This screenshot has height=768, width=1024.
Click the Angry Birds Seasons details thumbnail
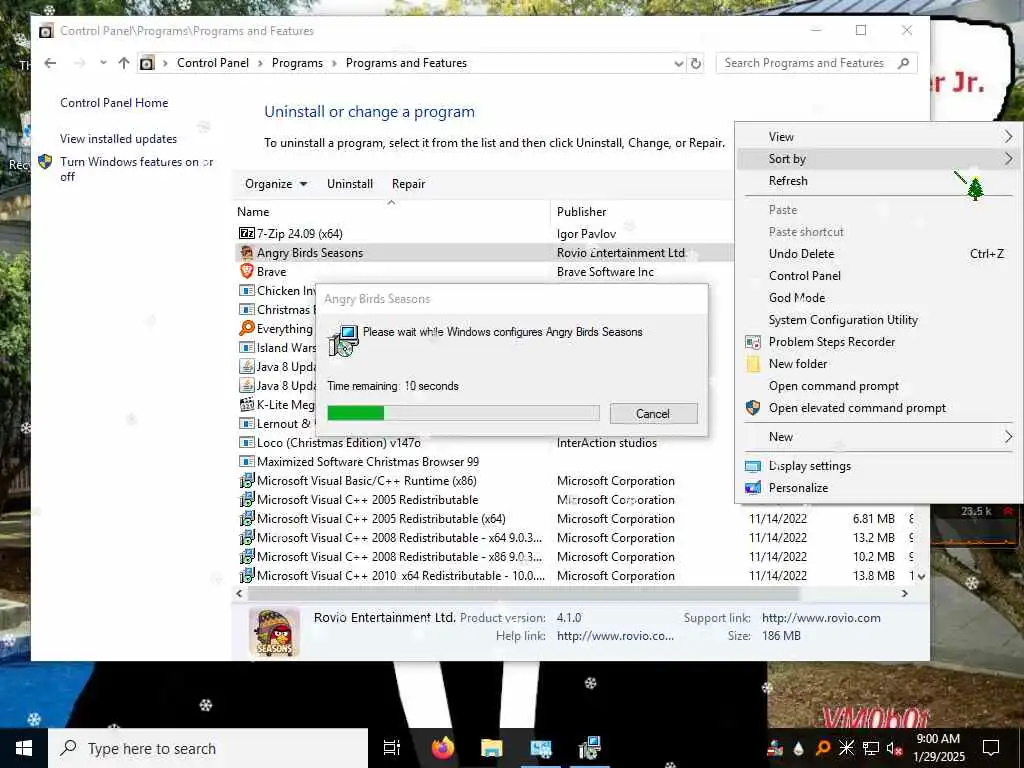[274, 632]
